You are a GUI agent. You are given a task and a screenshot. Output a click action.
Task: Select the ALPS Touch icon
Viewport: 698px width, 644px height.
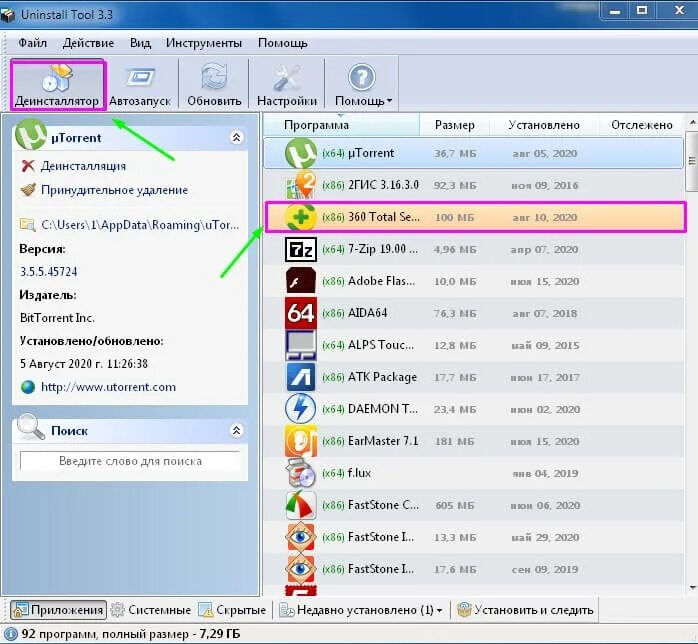(x=300, y=345)
